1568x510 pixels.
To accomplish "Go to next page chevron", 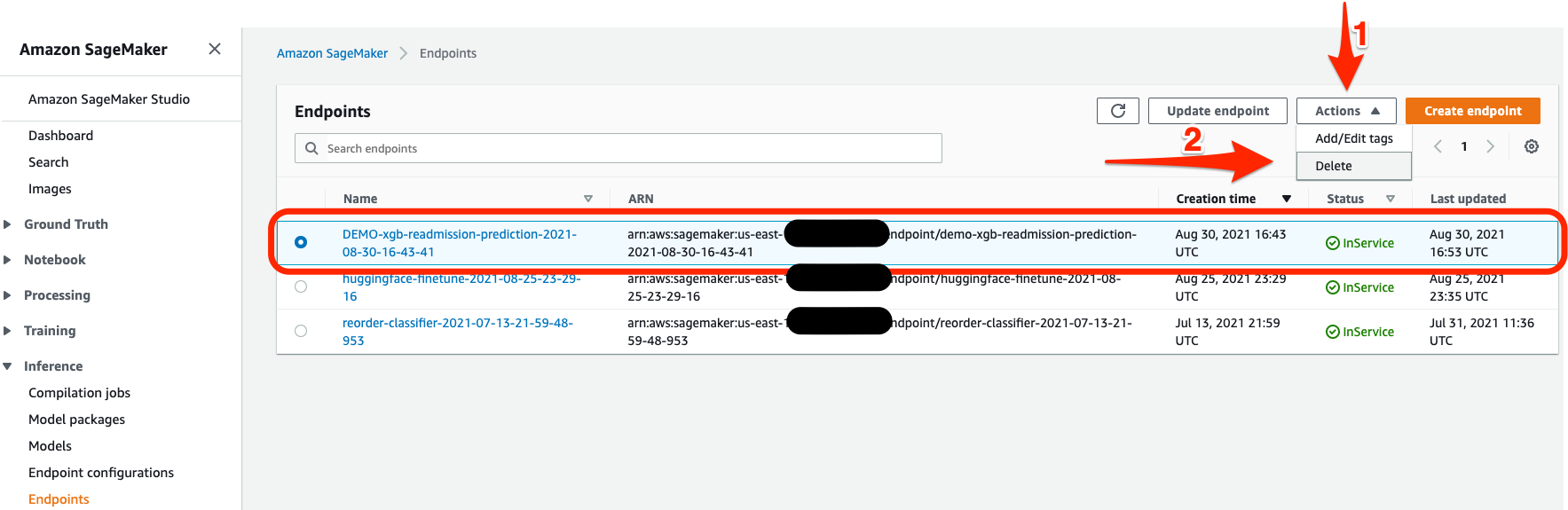I will [1491, 146].
